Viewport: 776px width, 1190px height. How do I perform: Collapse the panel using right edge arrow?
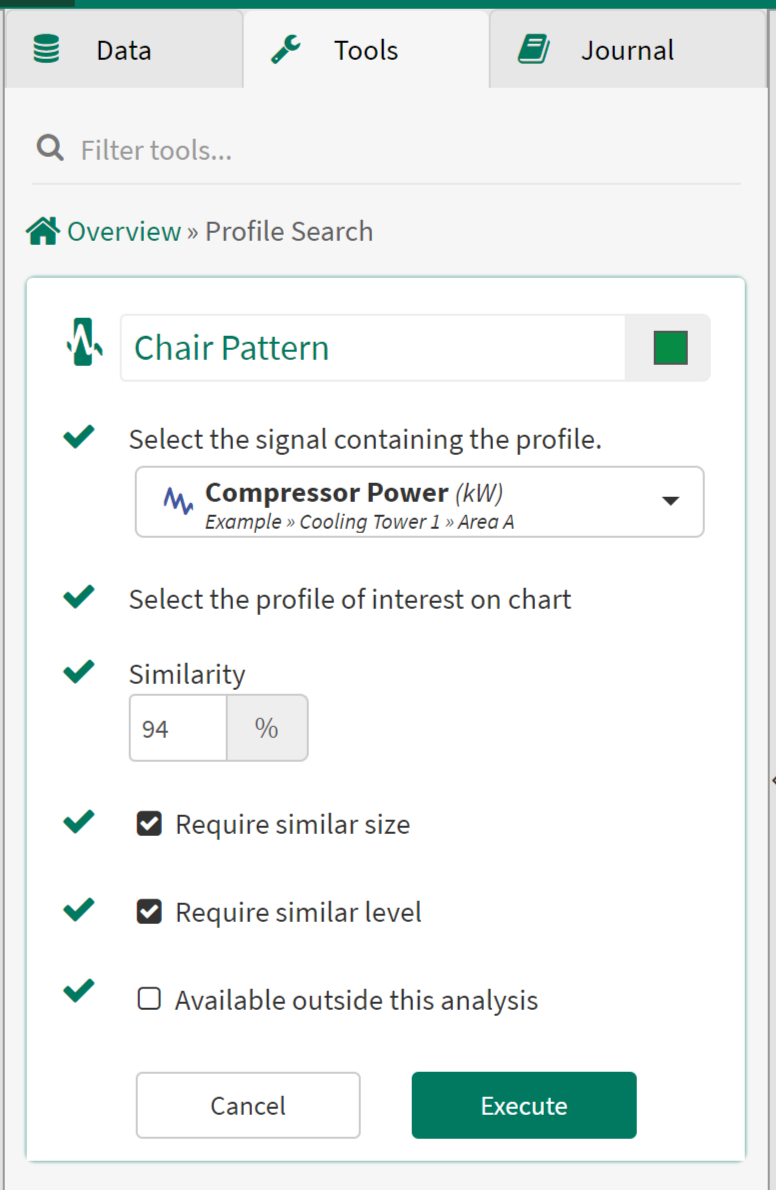(772, 780)
